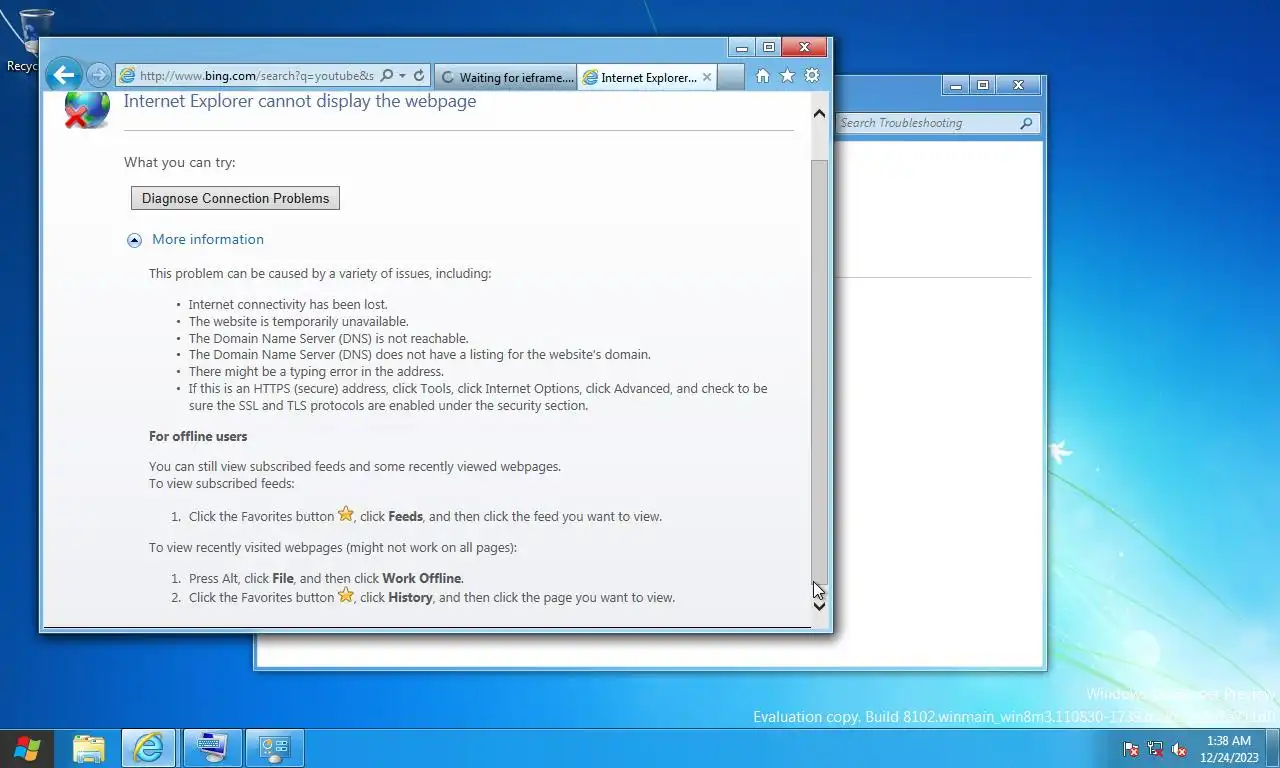Open the Windows Start button
This screenshot has height=768, width=1280.
click(x=27, y=748)
